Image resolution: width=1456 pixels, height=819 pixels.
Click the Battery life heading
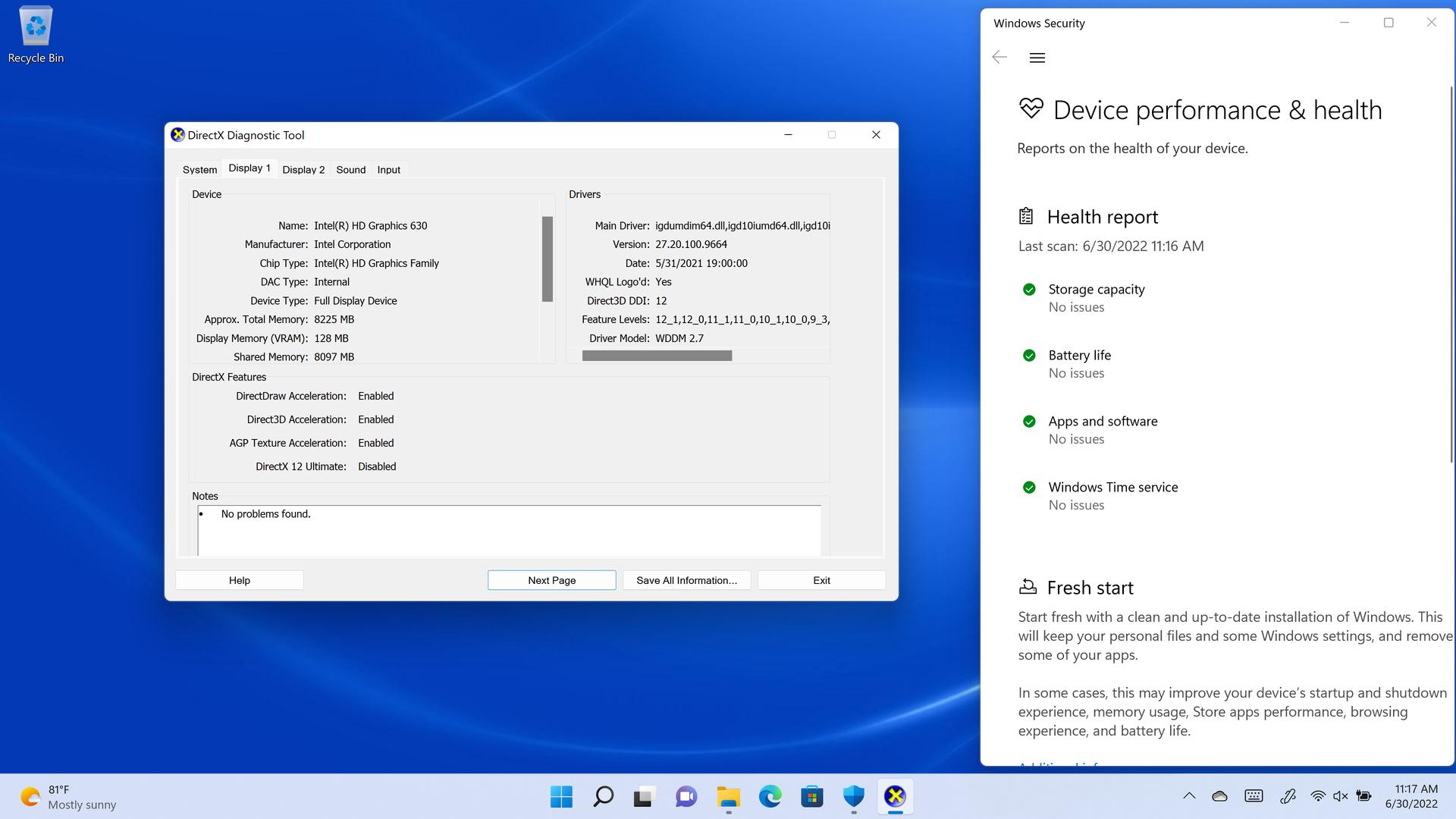tap(1080, 356)
